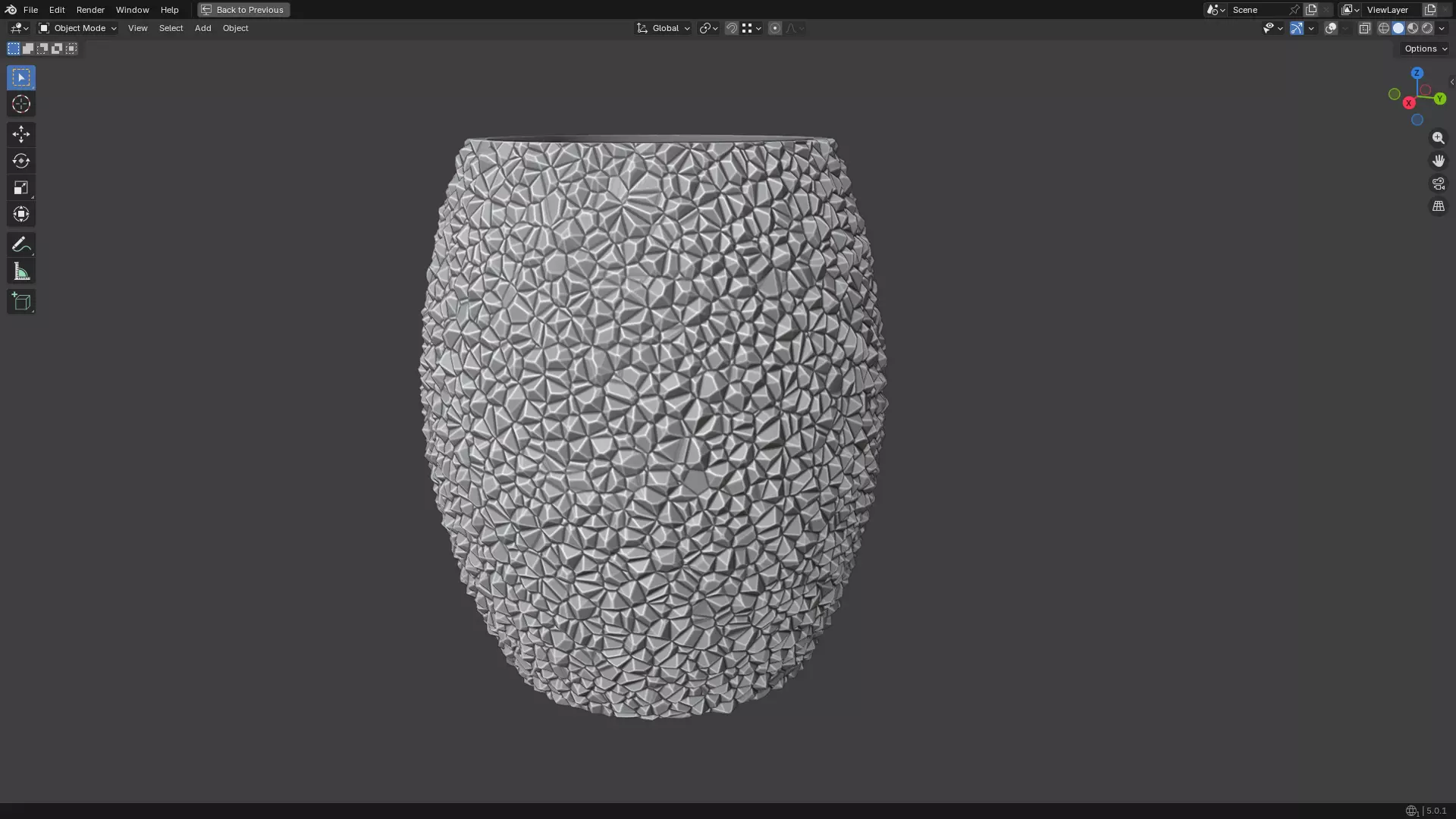Select the Rotate tool

point(20,161)
